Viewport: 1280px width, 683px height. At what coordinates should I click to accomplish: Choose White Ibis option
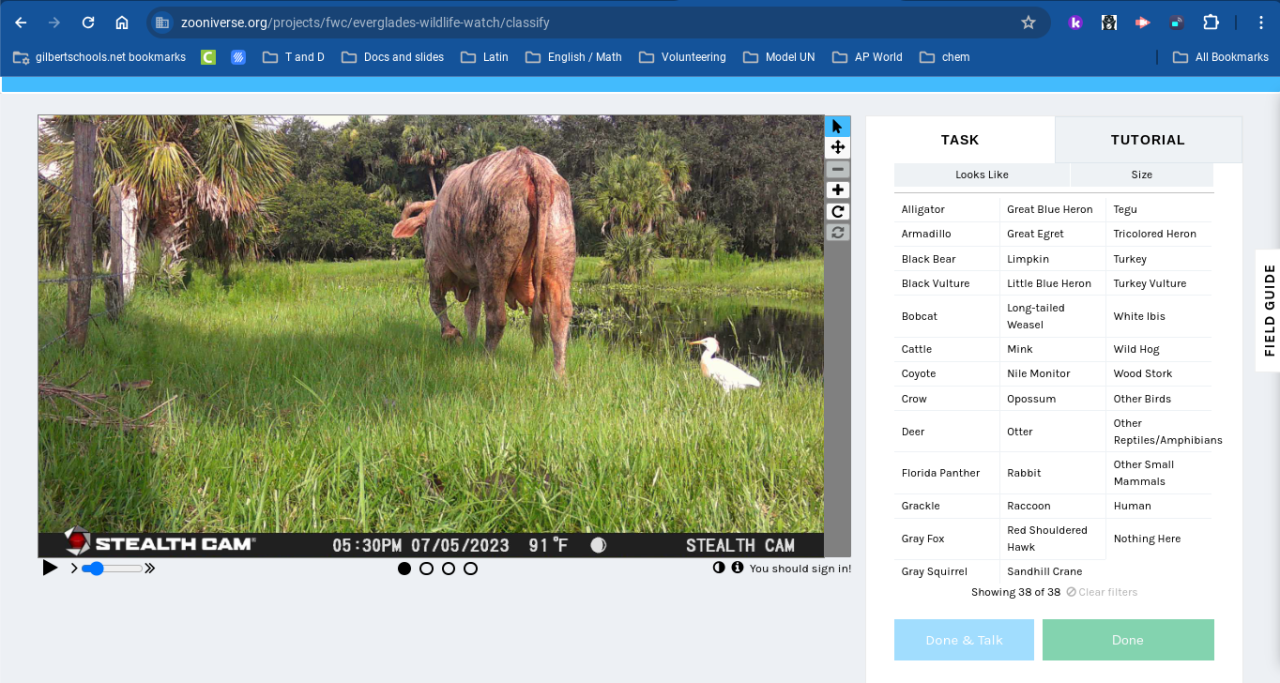[1159, 316]
